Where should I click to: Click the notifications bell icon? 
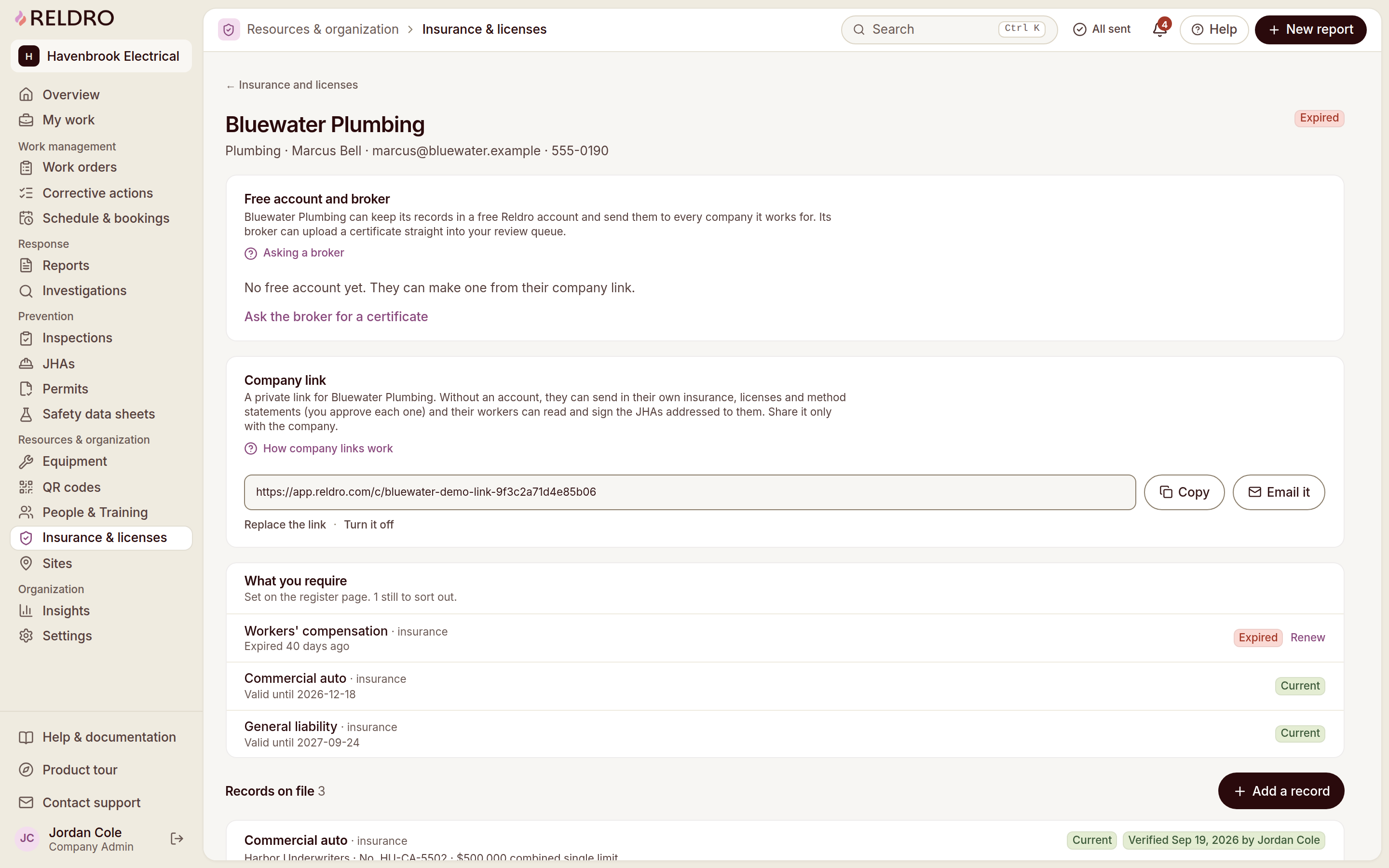coord(1159,29)
